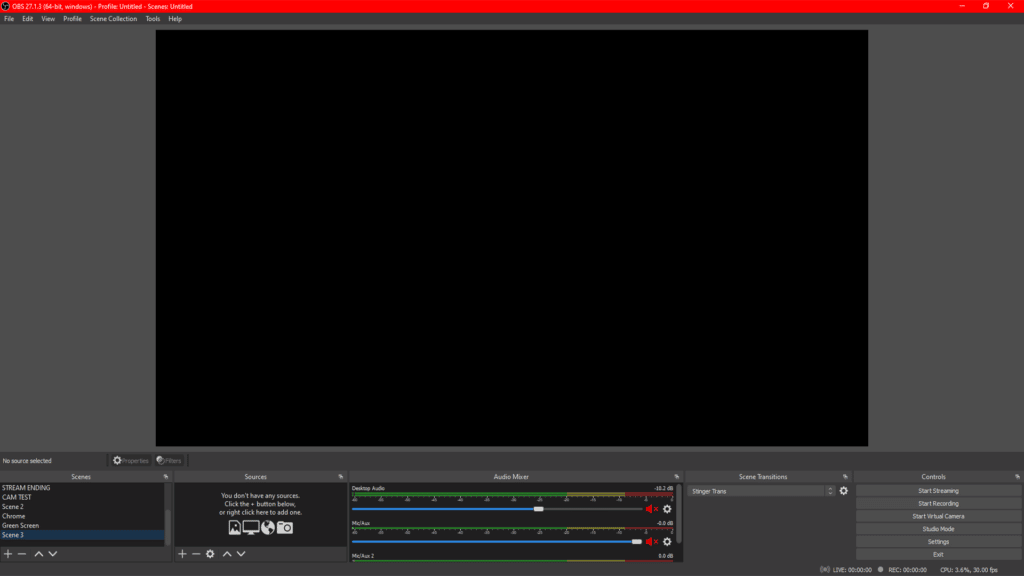Open the Tools menu
This screenshot has width=1024, height=576.
click(x=152, y=19)
